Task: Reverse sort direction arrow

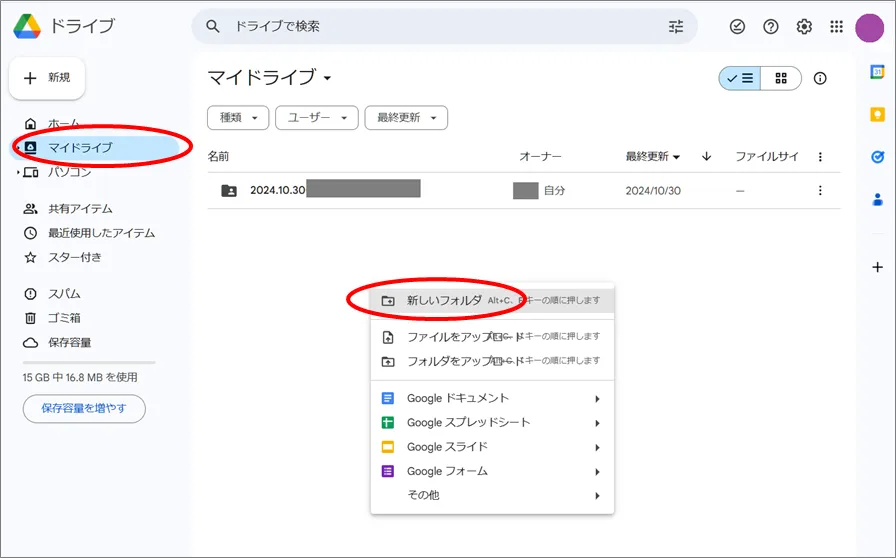Action: (706, 157)
